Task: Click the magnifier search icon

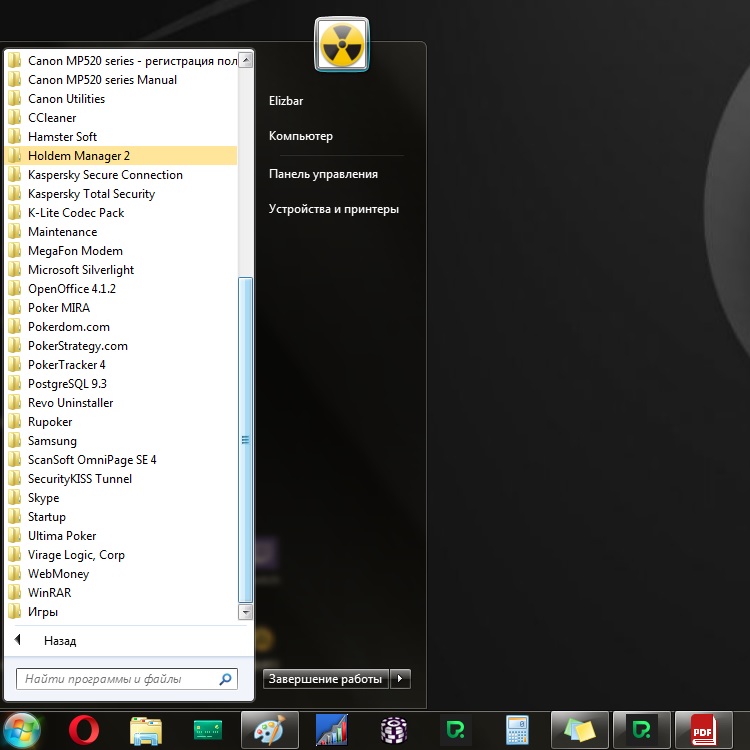Action: pyautogui.click(x=225, y=679)
